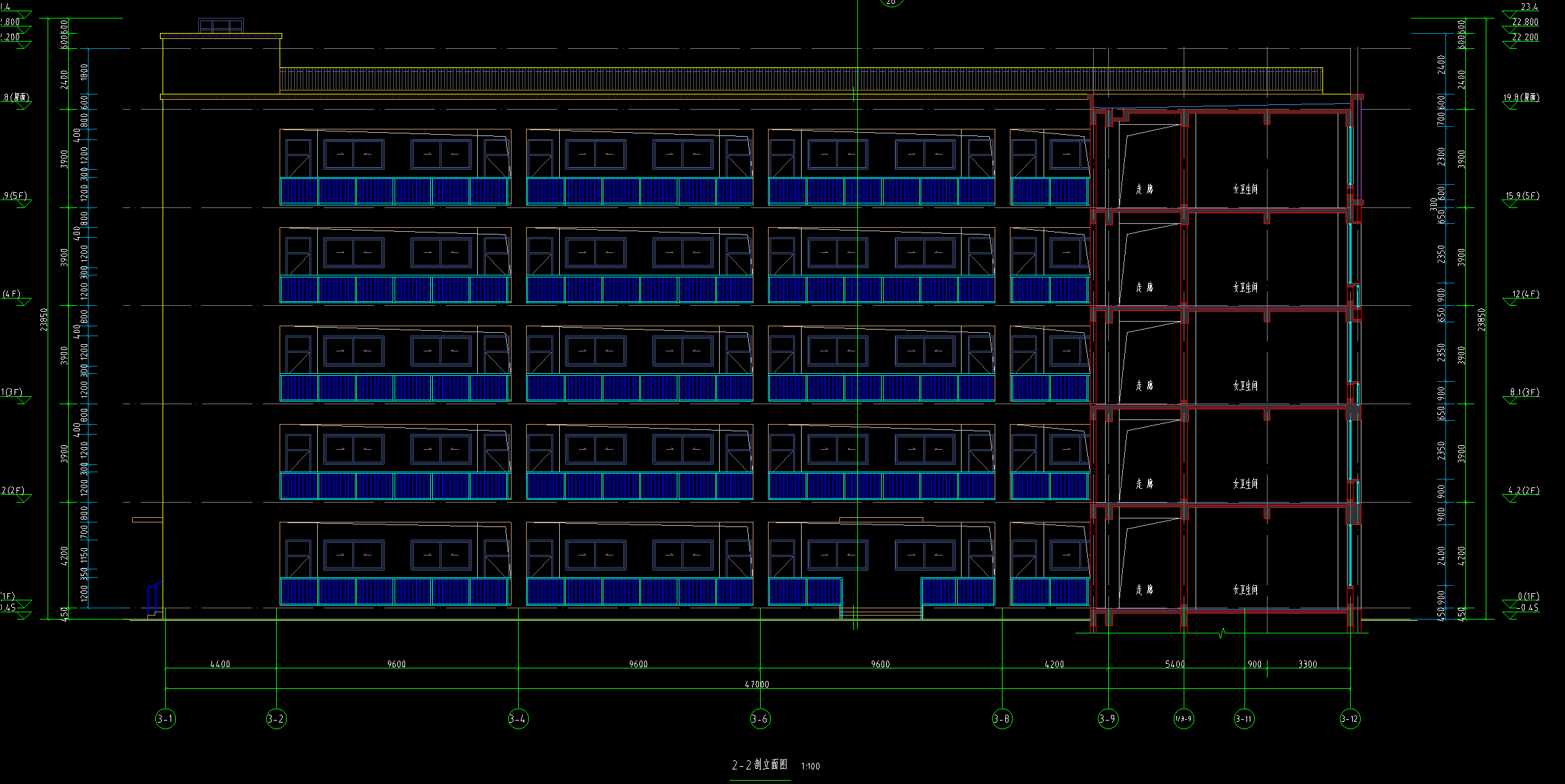Select 走廊 label on the 8.1(3F) level
Image resolution: width=1565 pixels, height=784 pixels.
point(1145,385)
